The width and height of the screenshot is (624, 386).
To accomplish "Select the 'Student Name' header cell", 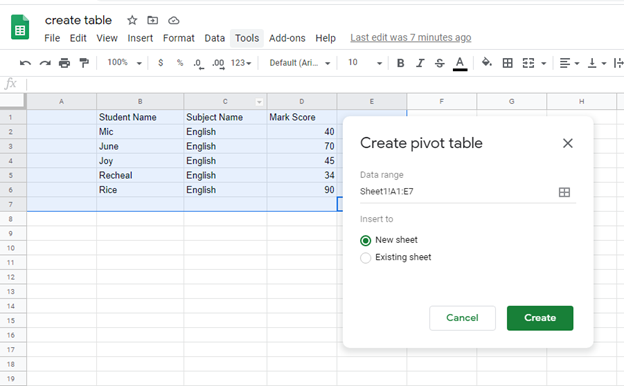I will [x=140, y=117].
